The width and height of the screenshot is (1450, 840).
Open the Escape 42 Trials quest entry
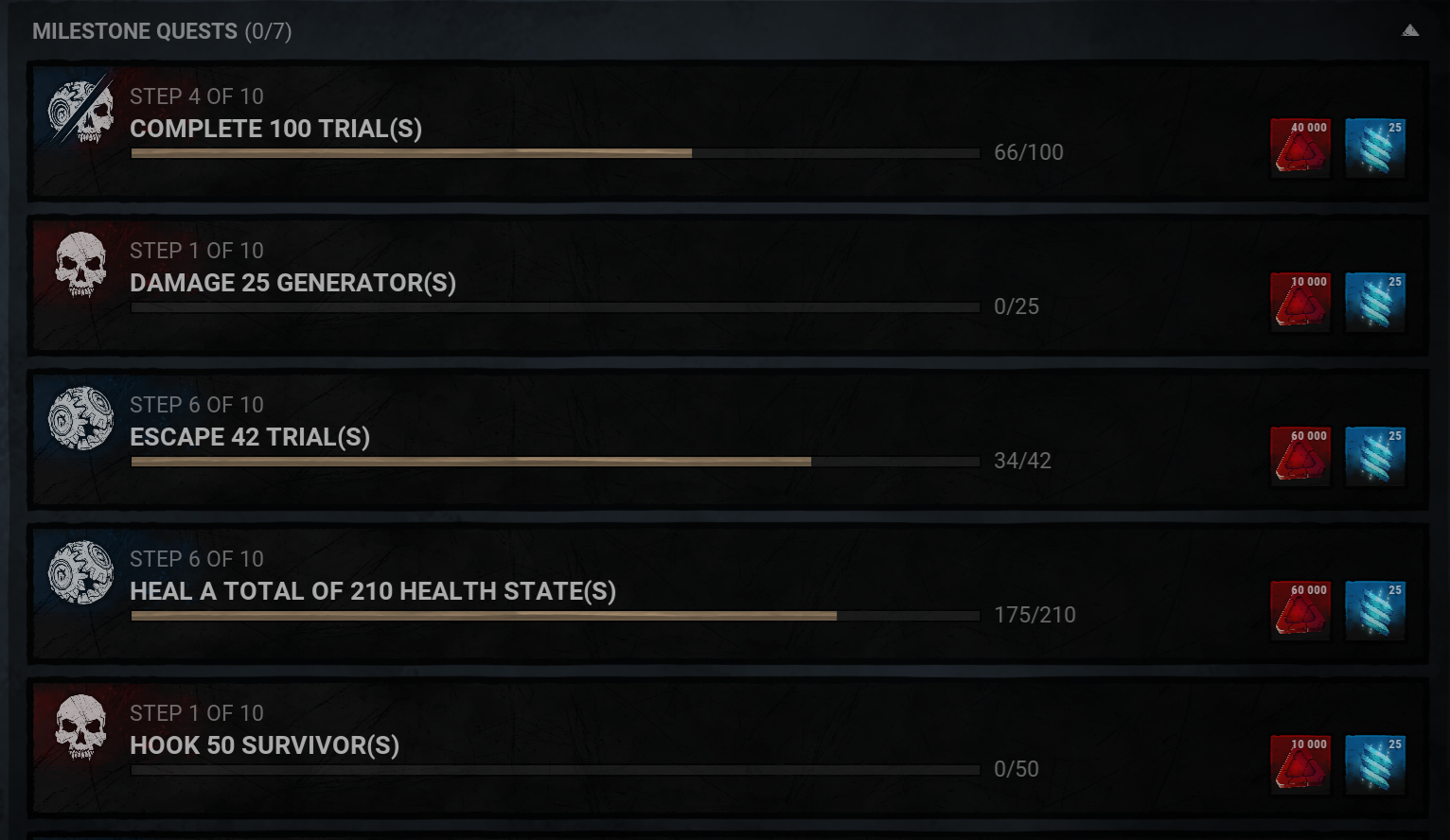tap(568, 438)
